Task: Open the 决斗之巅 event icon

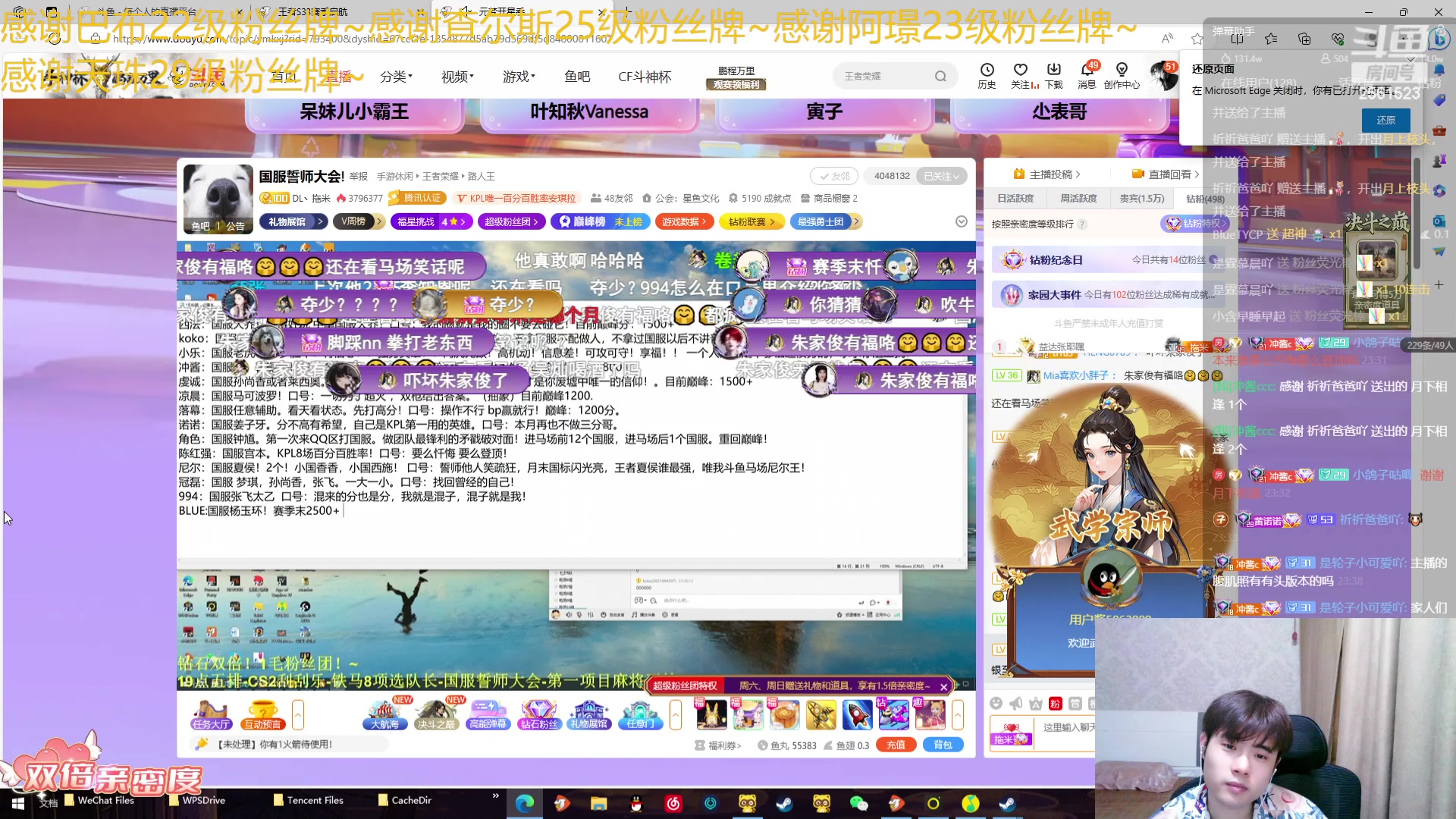Action: click(x=438, y=713)
